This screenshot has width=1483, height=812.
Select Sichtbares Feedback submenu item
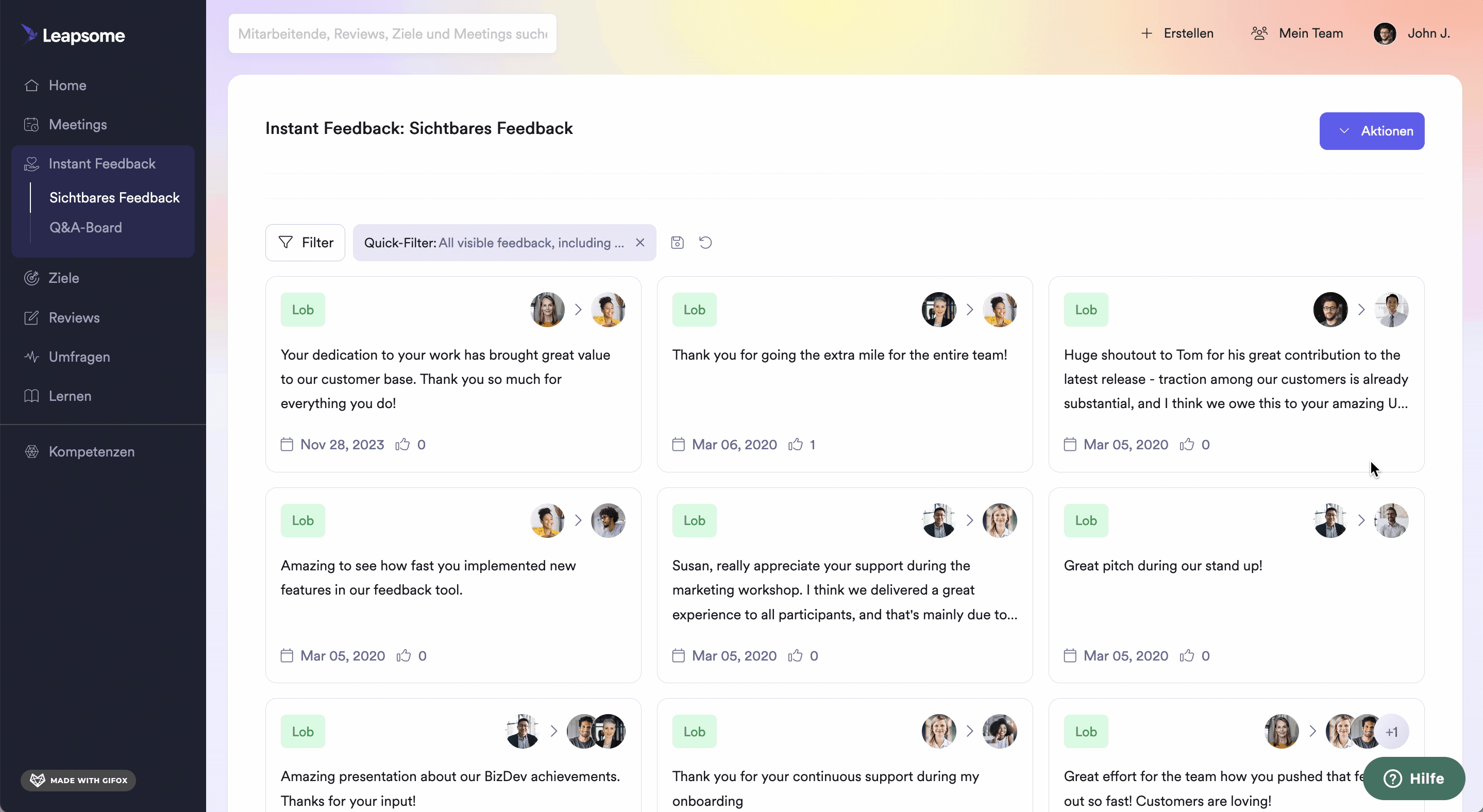114,197
